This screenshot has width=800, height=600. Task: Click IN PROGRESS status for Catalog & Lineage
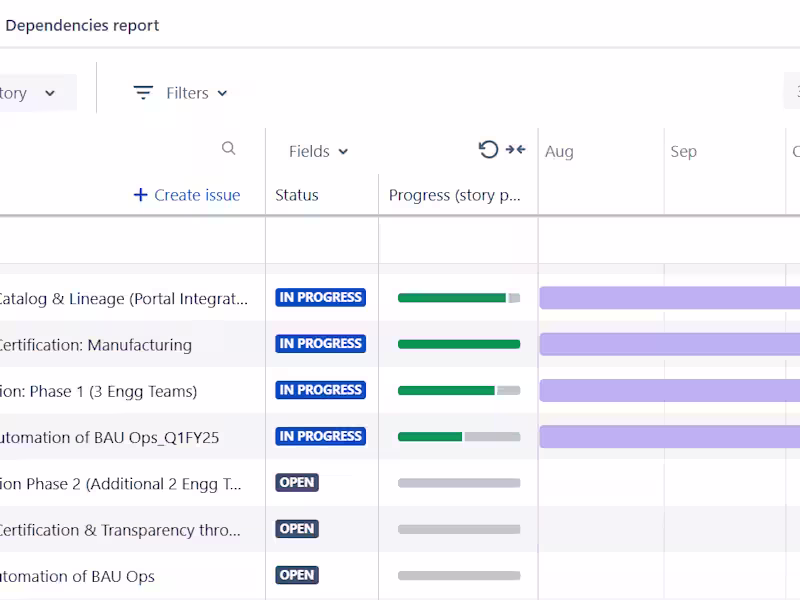coord(321,297)
